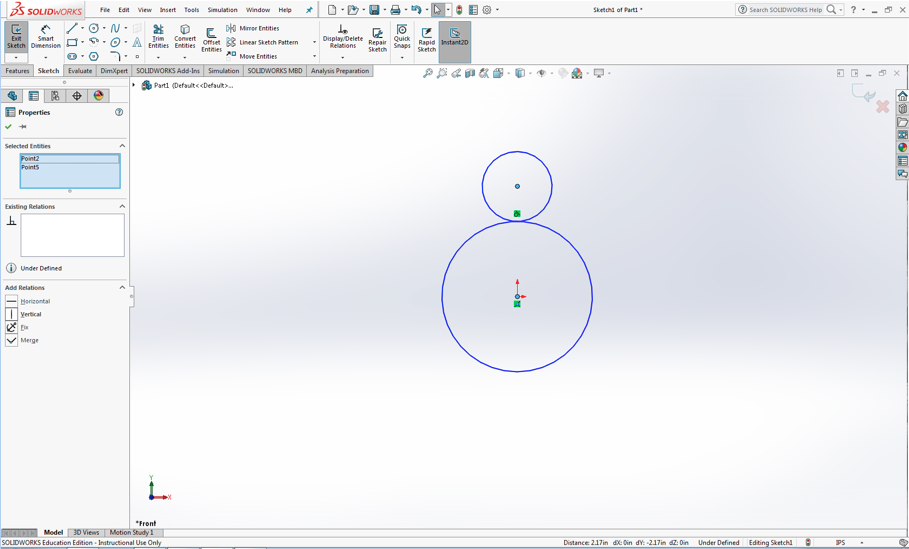The height and width of the screenshot is (549, 909).
Task: Select the Ellipse sketch tool
Action: (115, 42)
